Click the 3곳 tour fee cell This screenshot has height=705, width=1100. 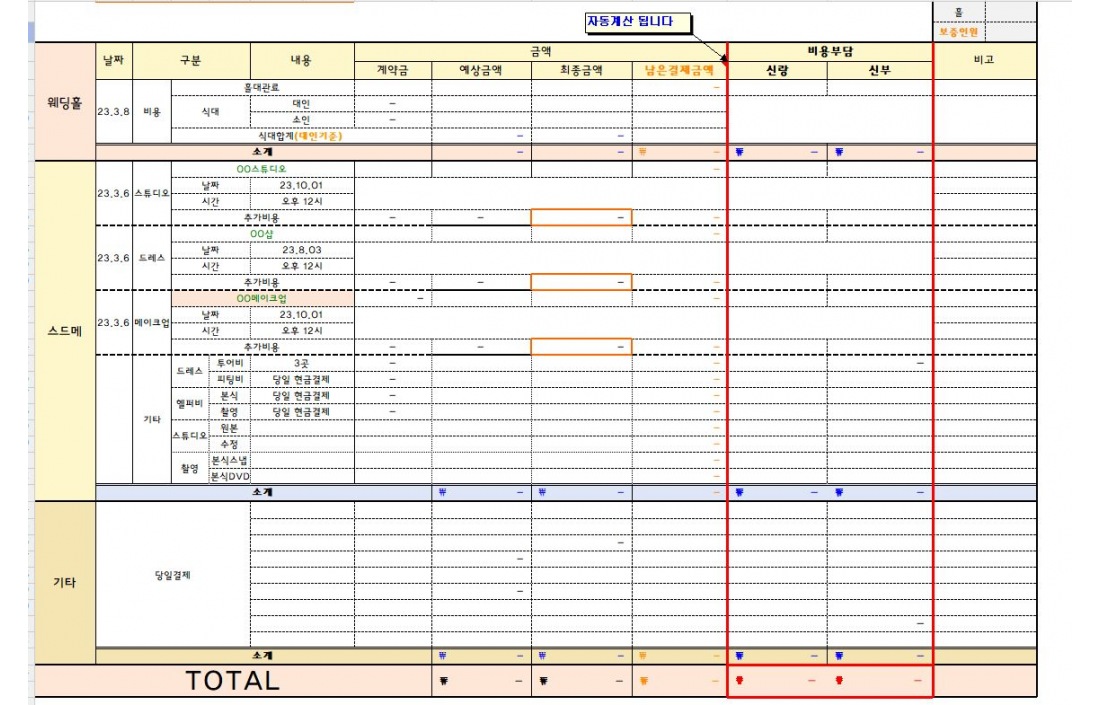pyautogui.click(x=301, y=363)
